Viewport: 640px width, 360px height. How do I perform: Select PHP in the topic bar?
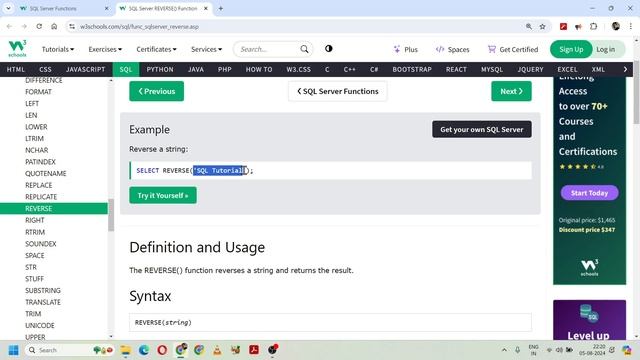coord(224,69)
